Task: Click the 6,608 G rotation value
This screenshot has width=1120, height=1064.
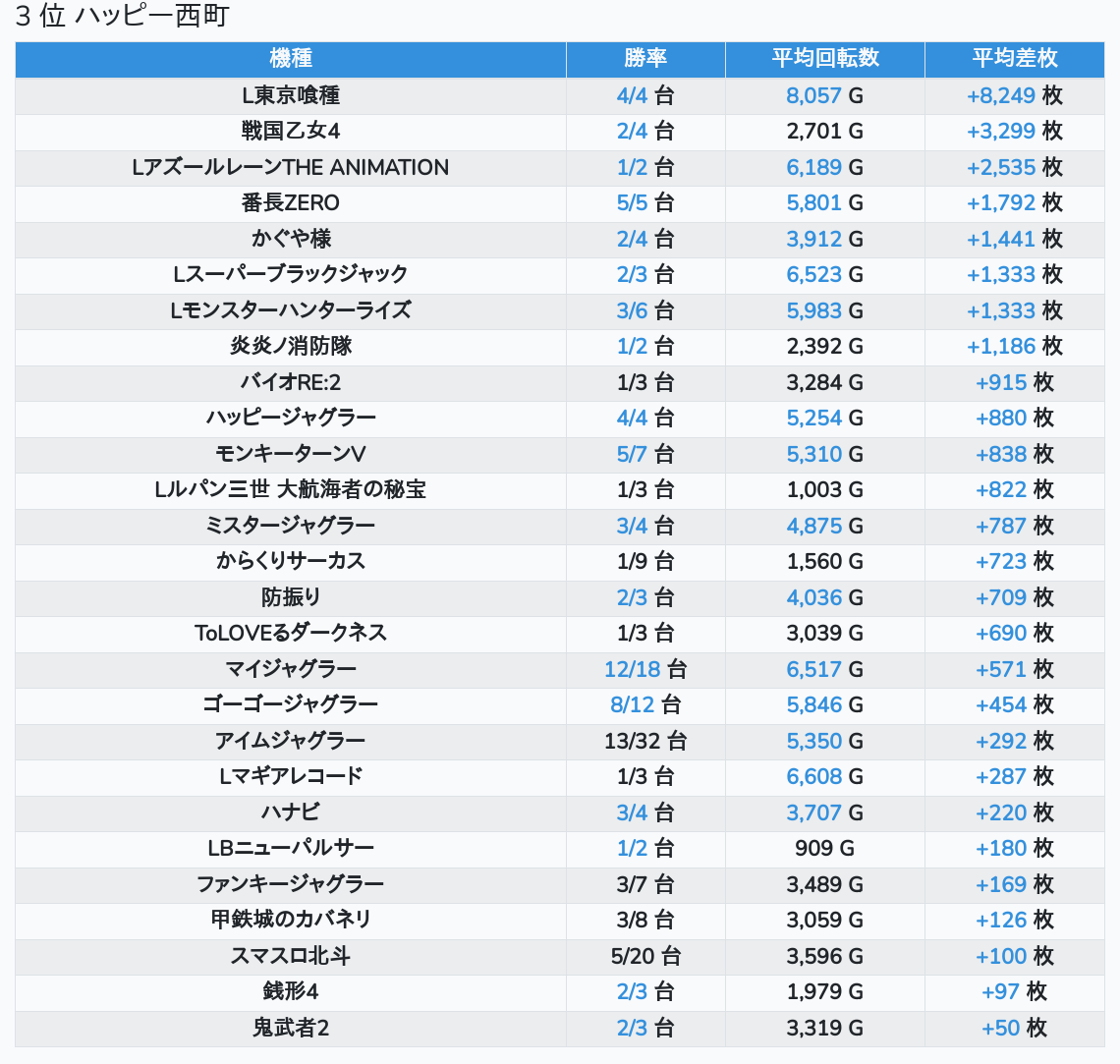Action: pos(825,777)
